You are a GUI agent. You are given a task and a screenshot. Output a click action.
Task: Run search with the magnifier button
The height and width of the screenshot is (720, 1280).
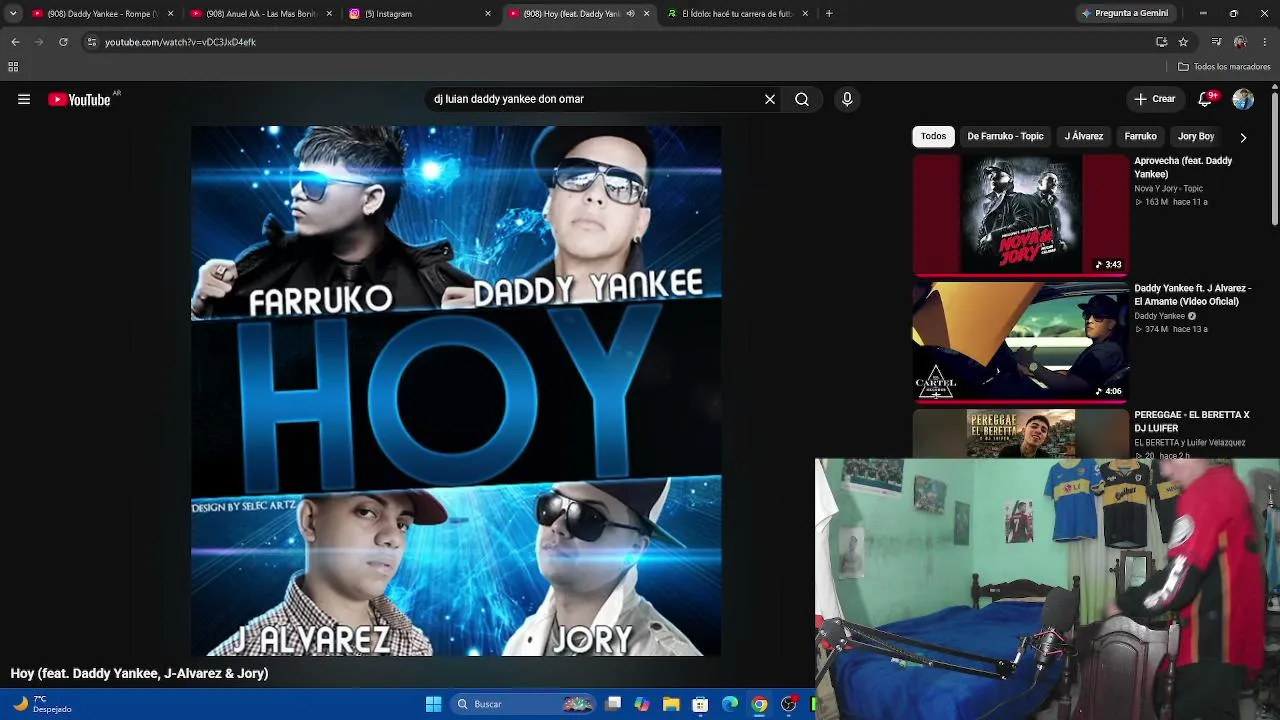pos(802,99)
